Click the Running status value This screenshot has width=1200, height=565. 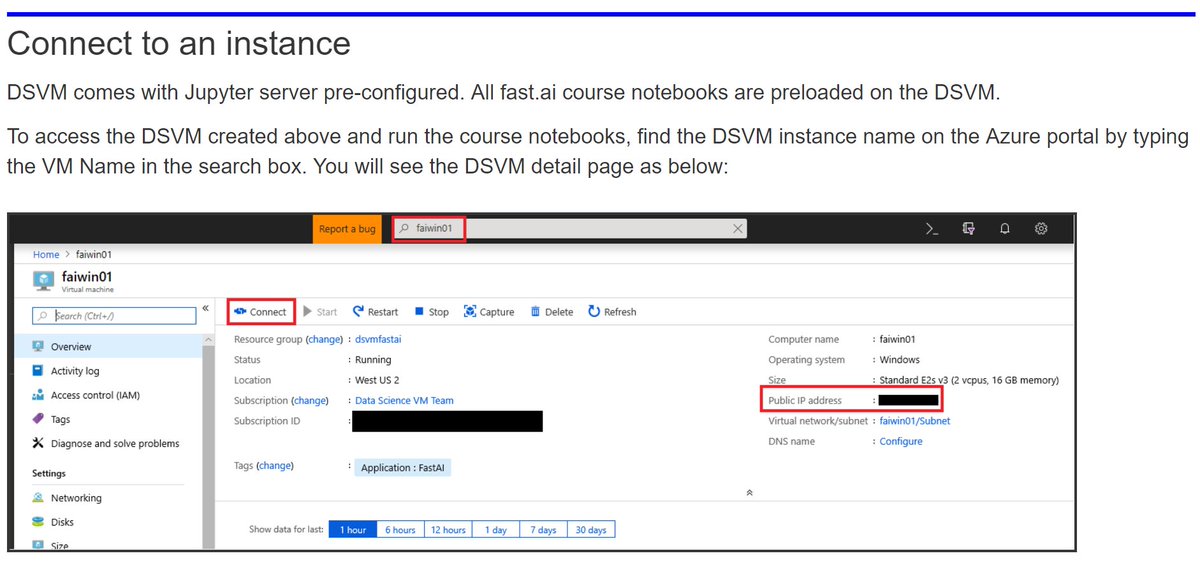coord(373,360)
